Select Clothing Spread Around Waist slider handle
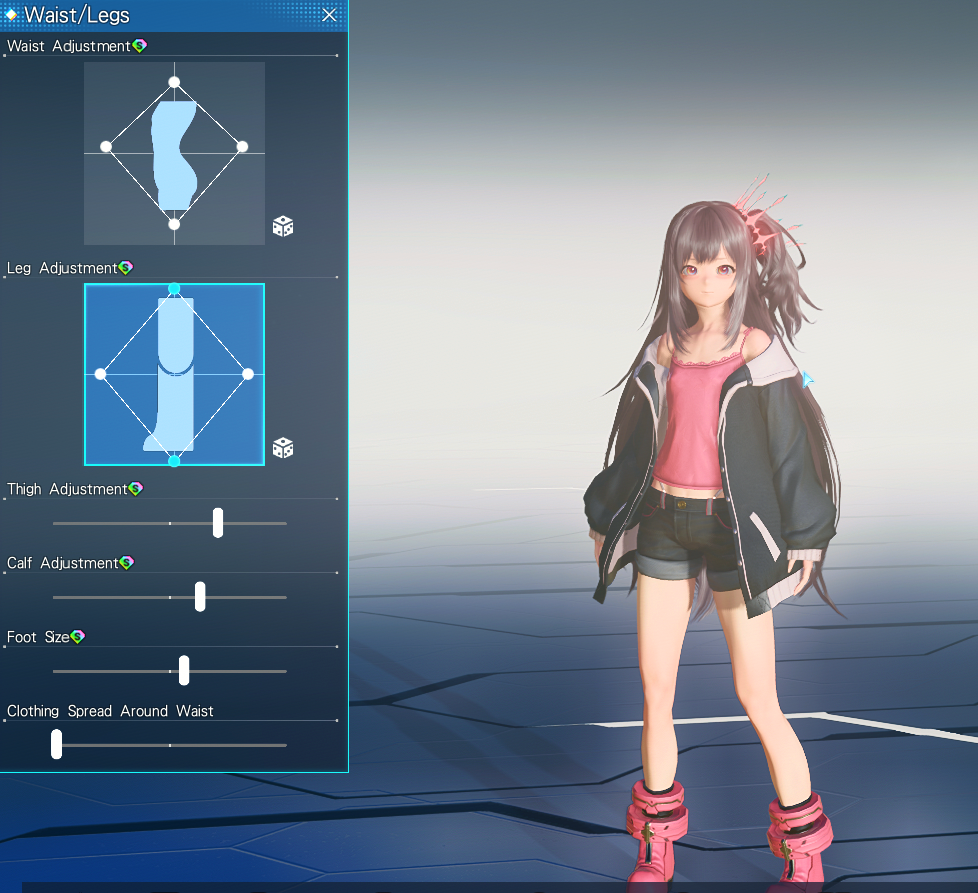 click(57, 744)
